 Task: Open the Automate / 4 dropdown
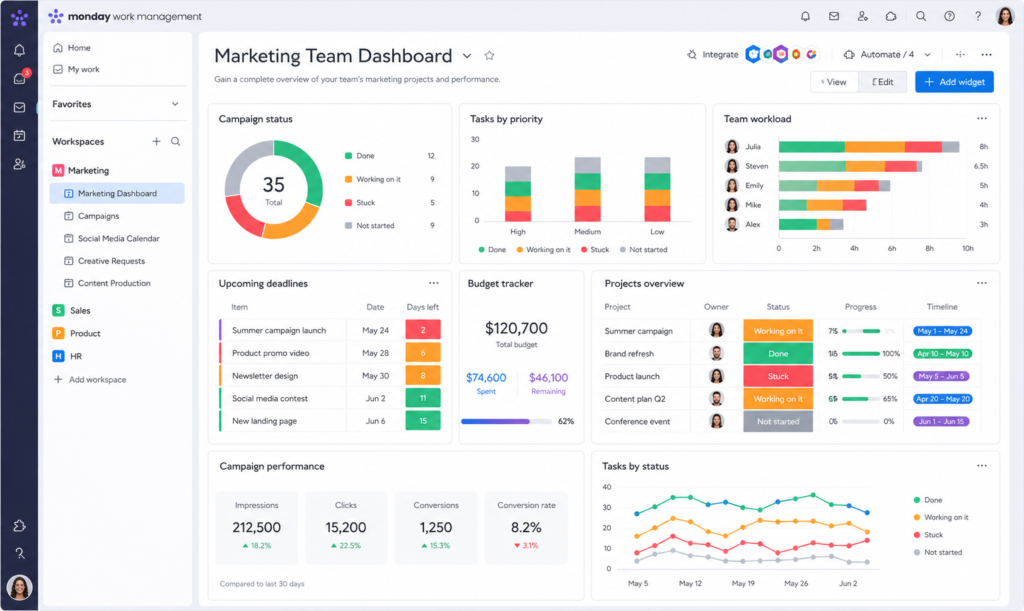(887, 55)
